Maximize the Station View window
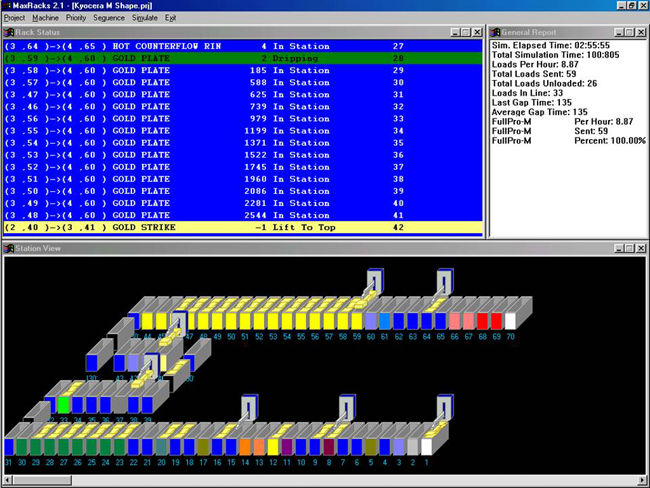This screenshot has width=650, height=488. (630, 248)
